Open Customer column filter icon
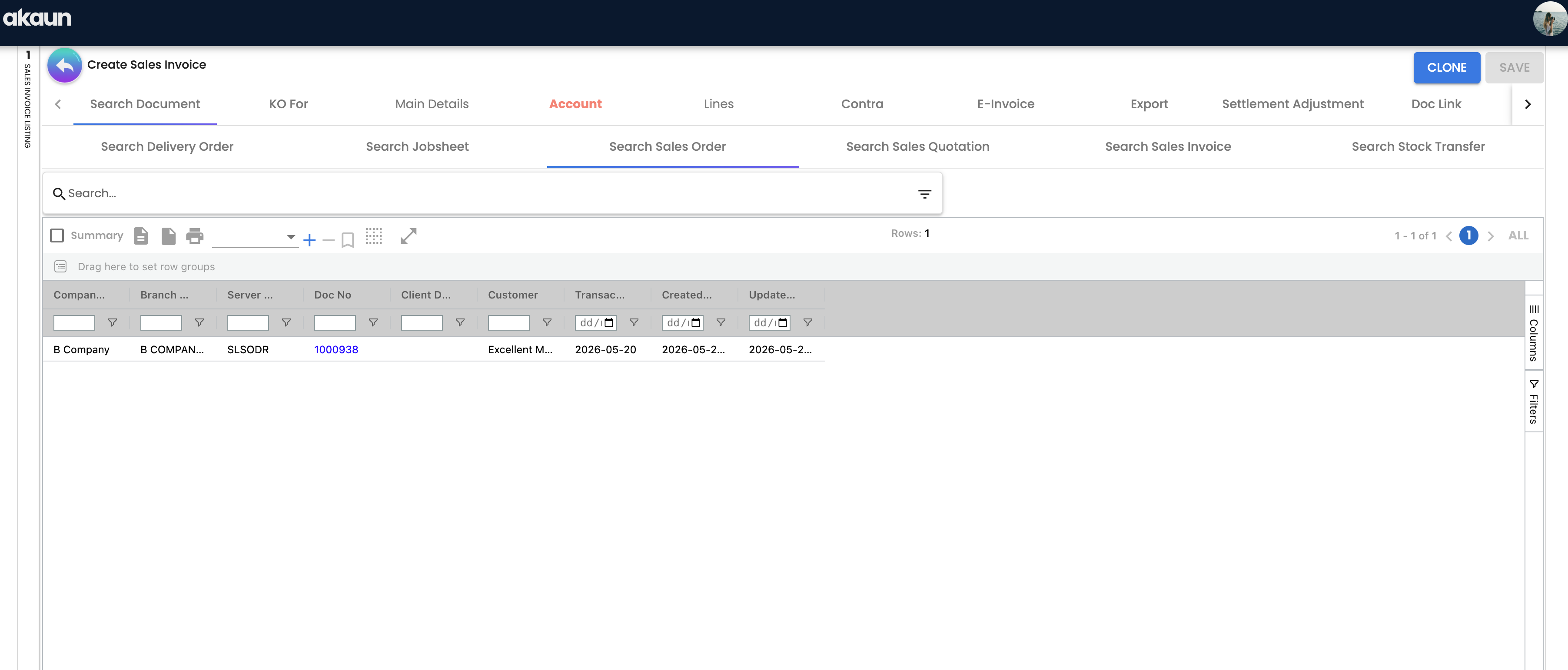Screen dimensions: 1568x670 (x=547, y=322)
